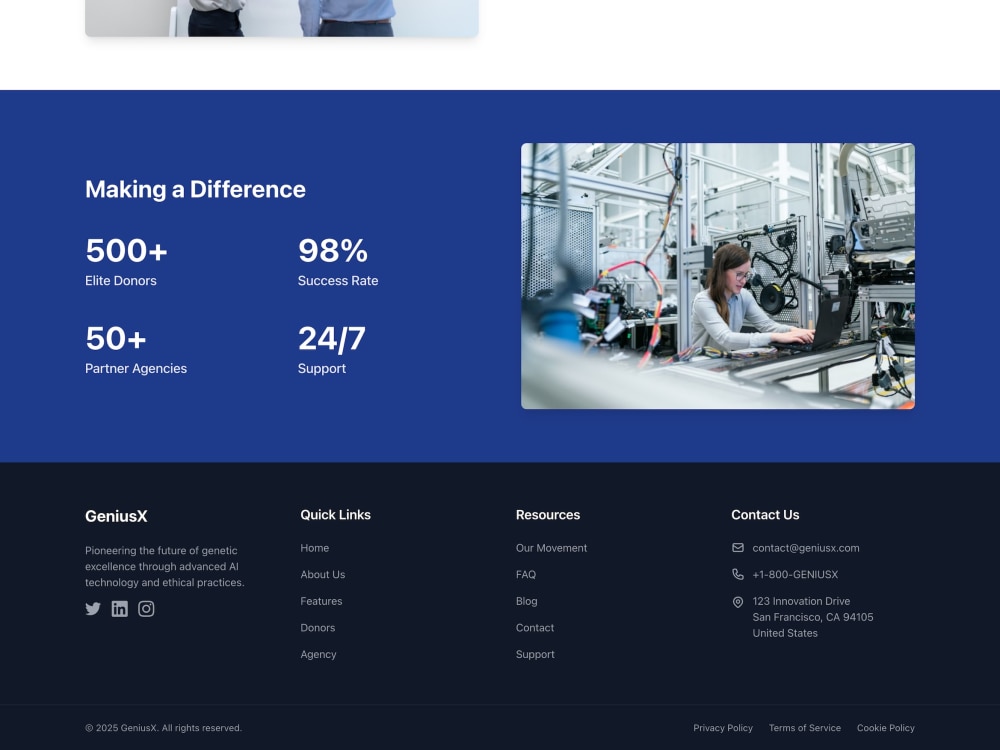The width and height of the screenshot is (1000, 750).
Task: Select the GeniusX logo text
Action: coord(116,516)
